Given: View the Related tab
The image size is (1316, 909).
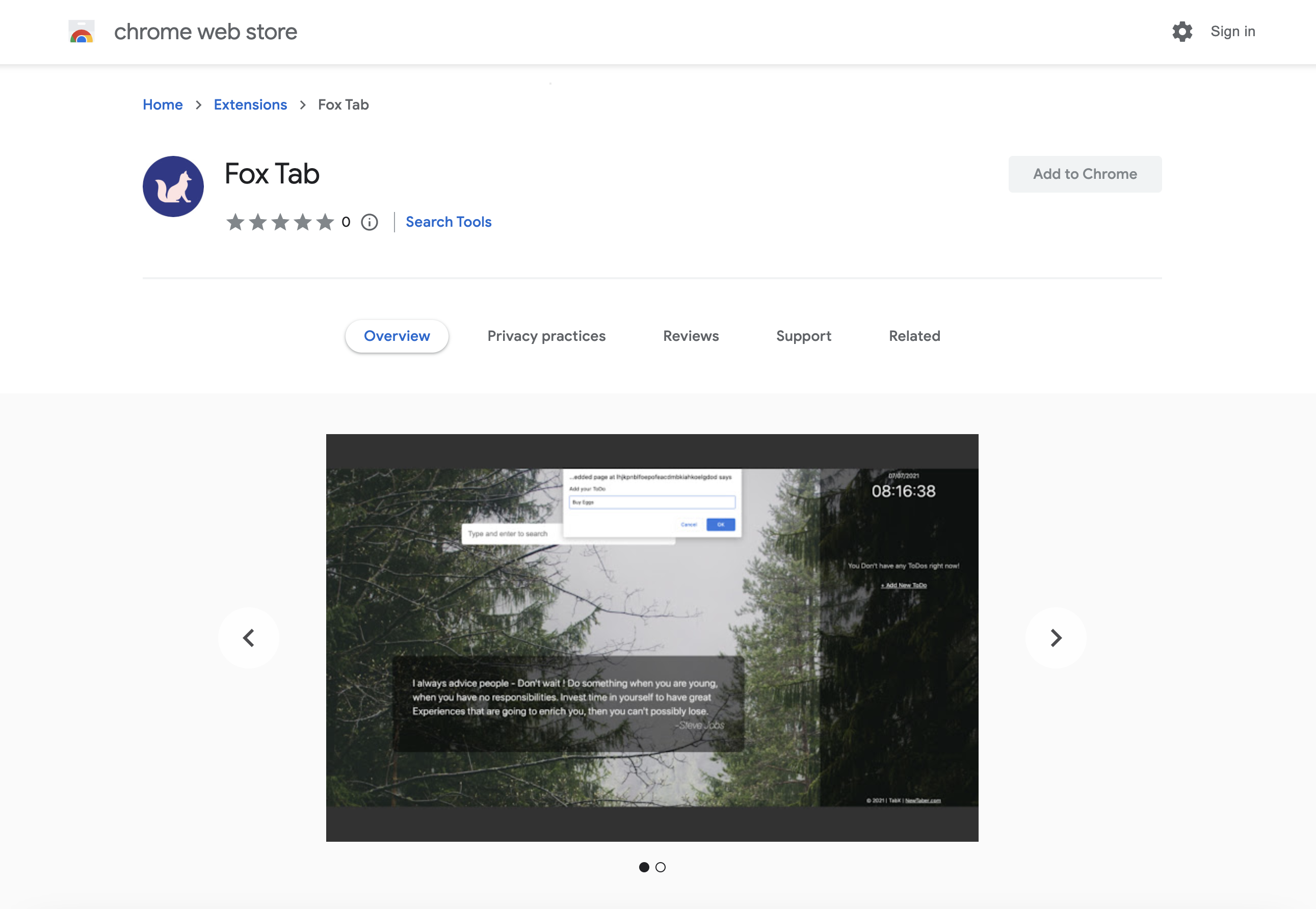Looking at the screenshot, I should click(914, 336).
